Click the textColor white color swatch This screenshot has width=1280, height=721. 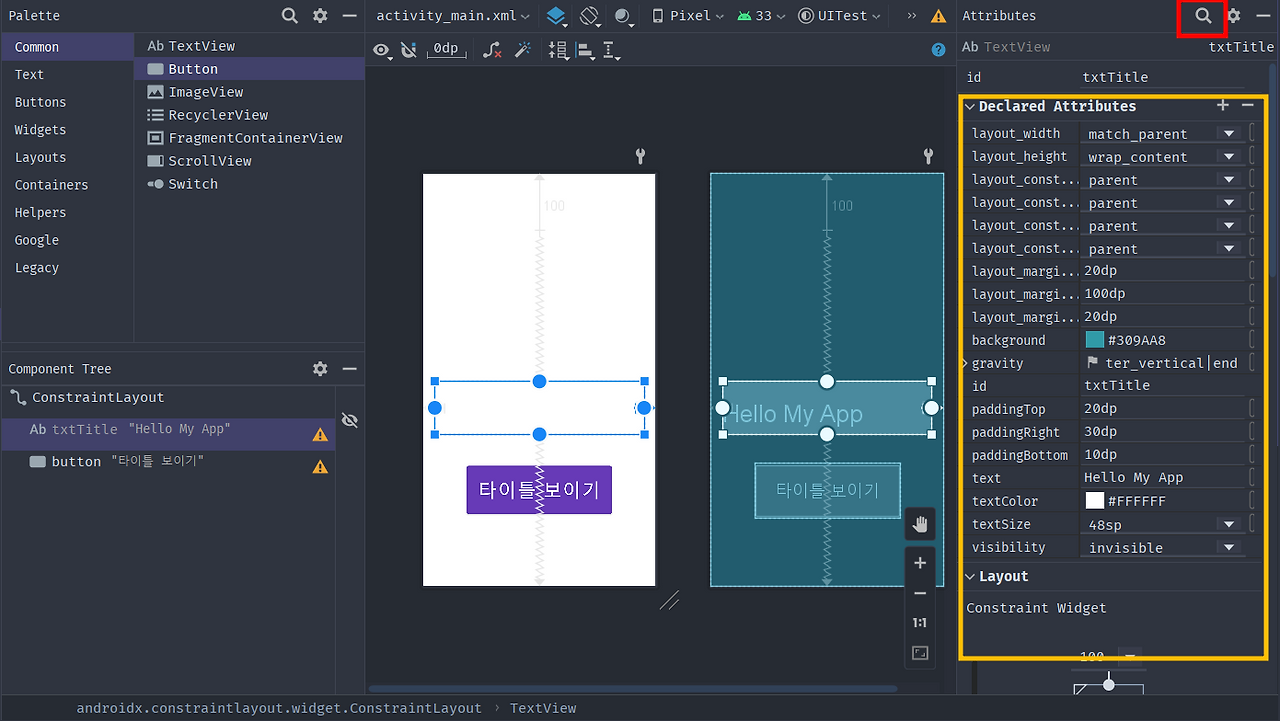1097,500
